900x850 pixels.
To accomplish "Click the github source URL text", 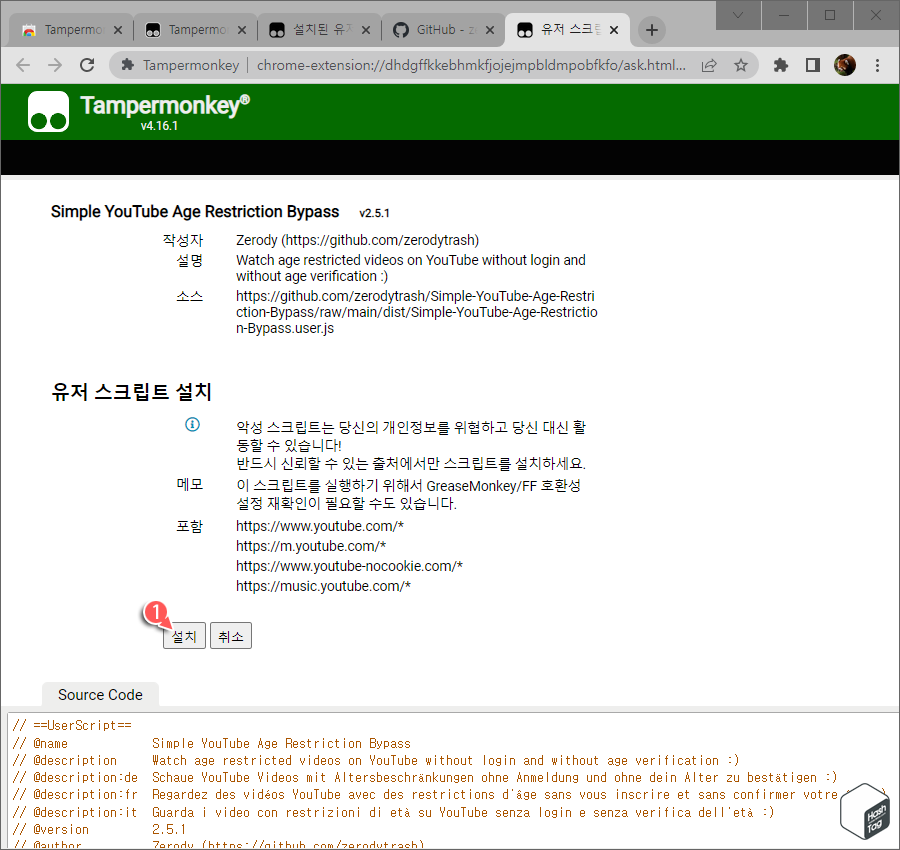I will 417,312.
